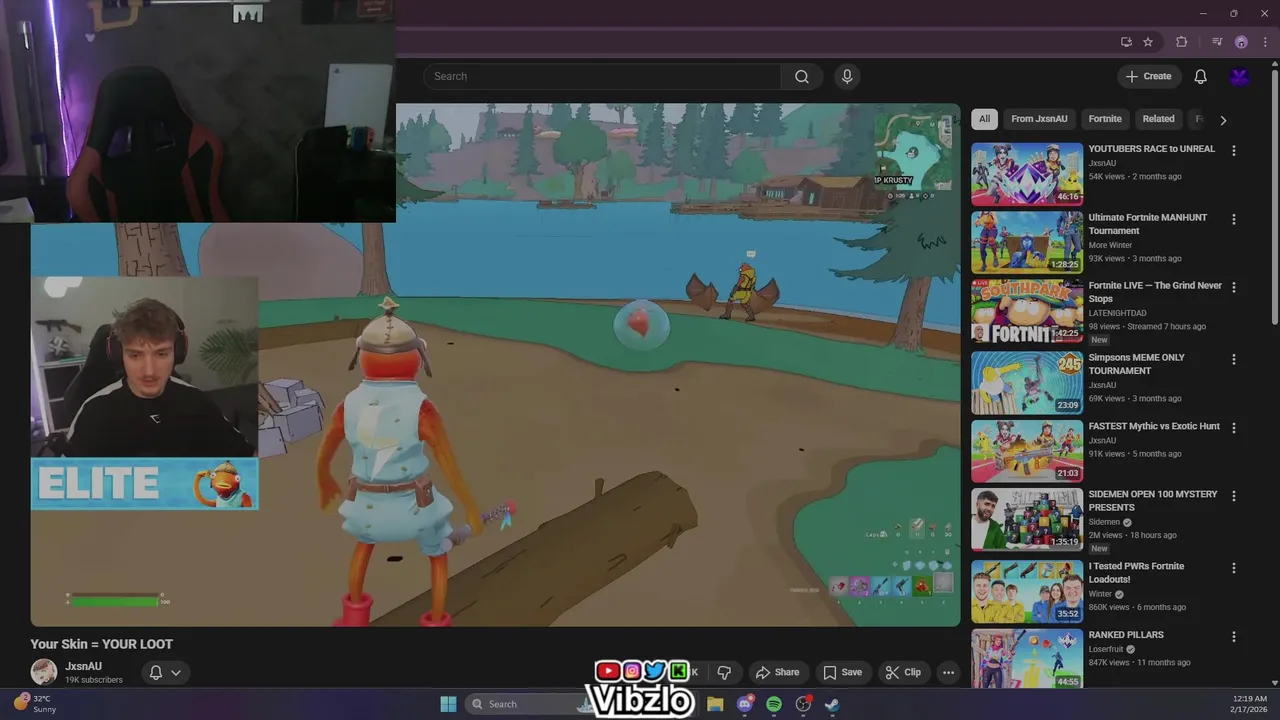
Task: Bookmark this page with the star icon
Action: (x=1148, y=42)
